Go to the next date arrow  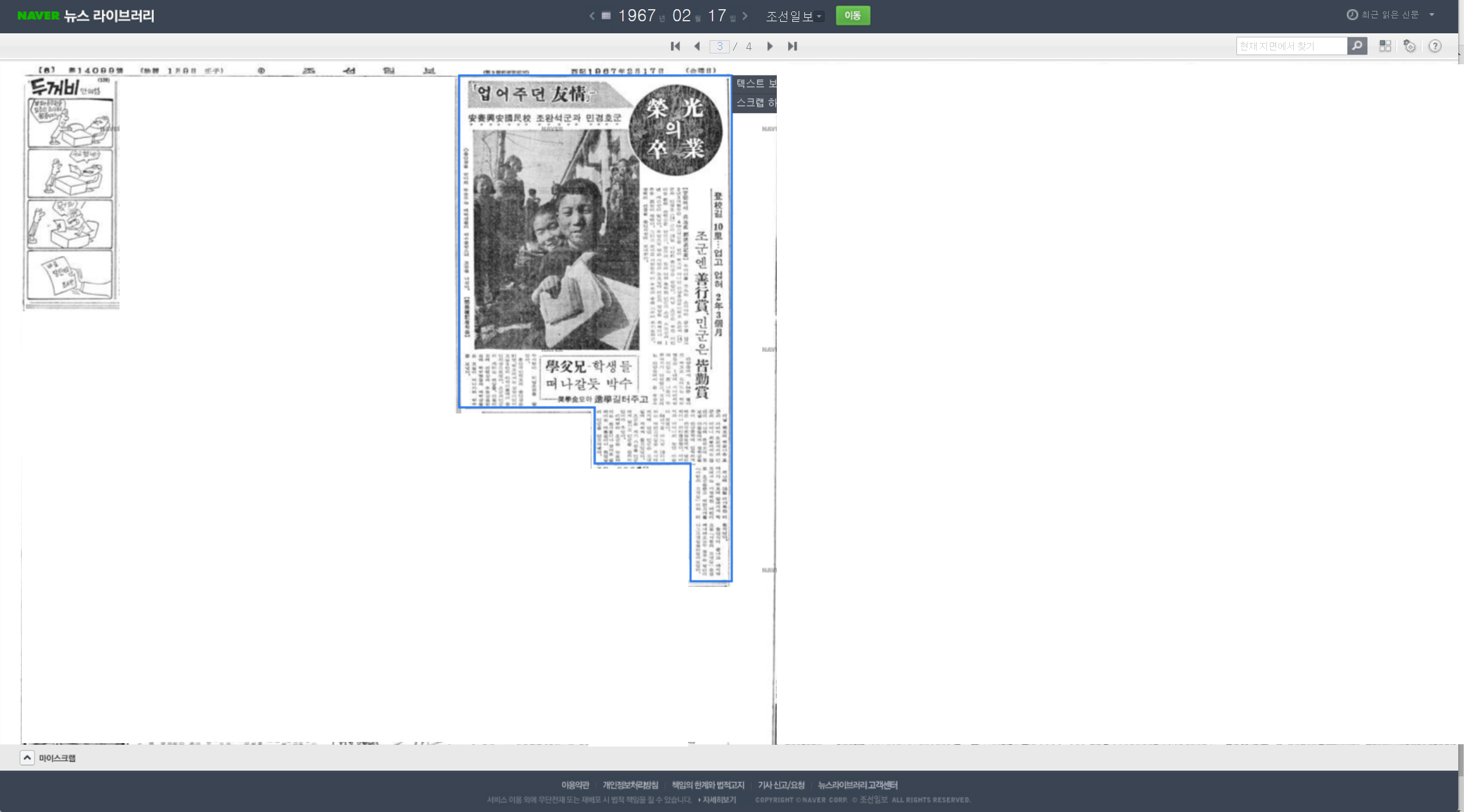745,16
